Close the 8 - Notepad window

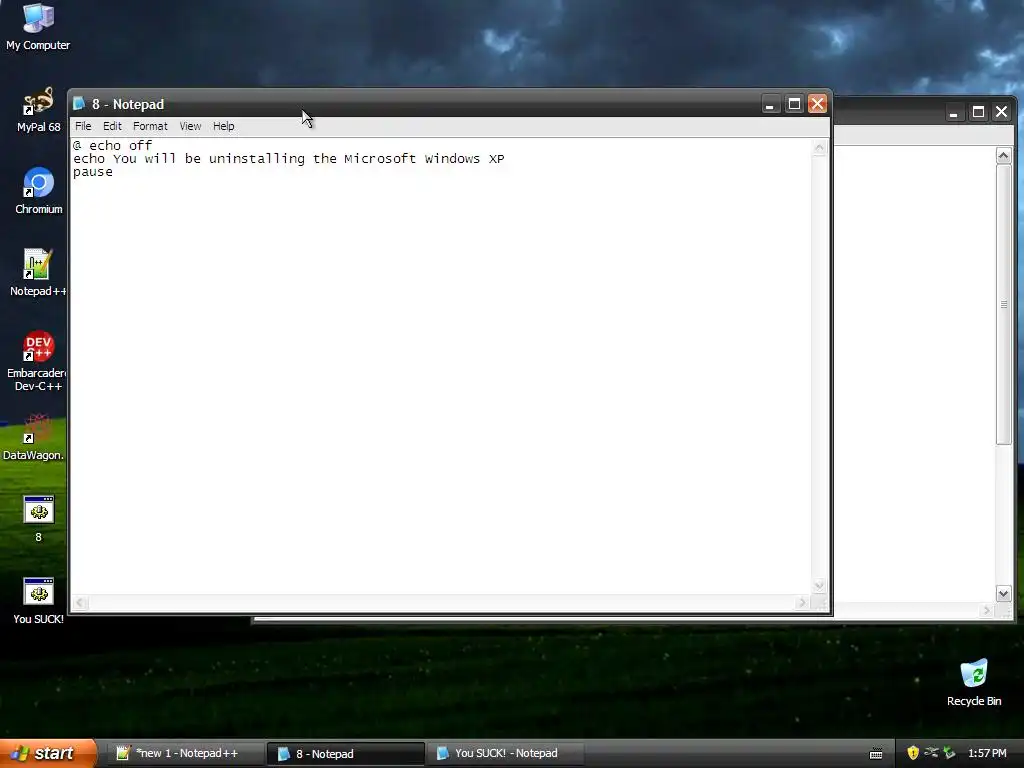pyautogui.click(x=818, y=104)
